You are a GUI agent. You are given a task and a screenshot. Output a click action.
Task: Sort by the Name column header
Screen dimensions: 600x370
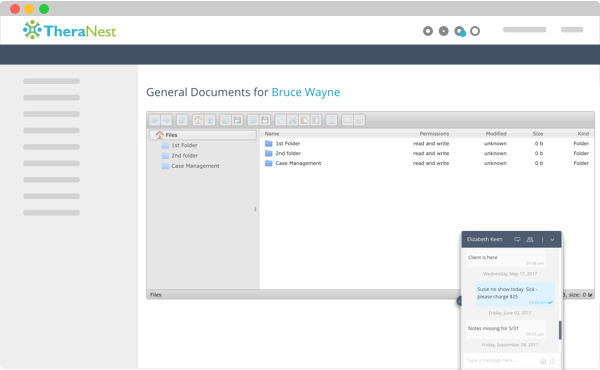(x=272, y=134)
